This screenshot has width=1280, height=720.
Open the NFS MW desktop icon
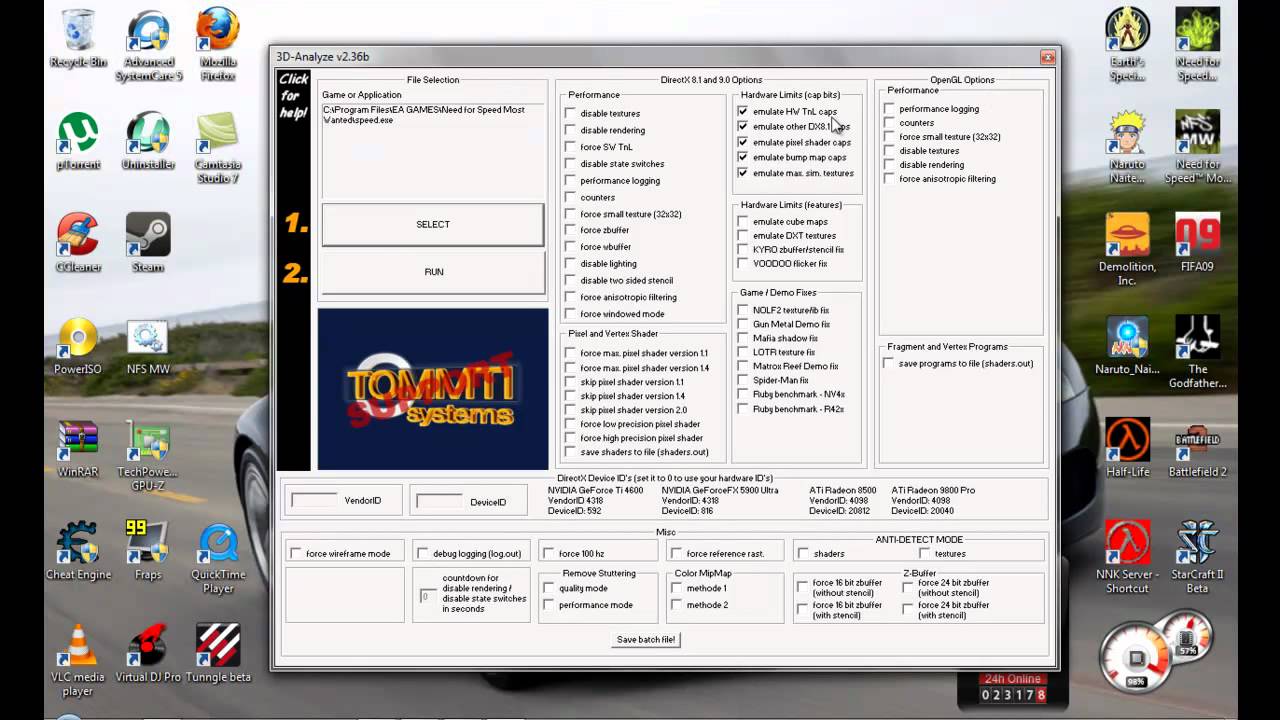tap(148, 347)
